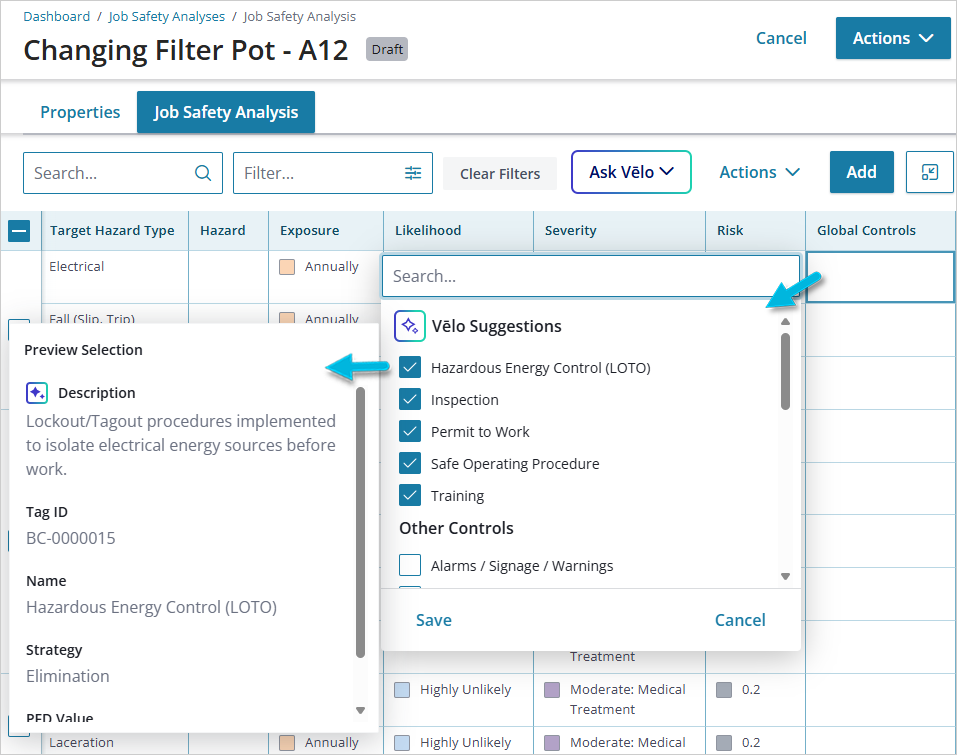This screenshot has height=755, width=957.
Task: Click preview panel scroll down arrow
Action: pos(361,710)
